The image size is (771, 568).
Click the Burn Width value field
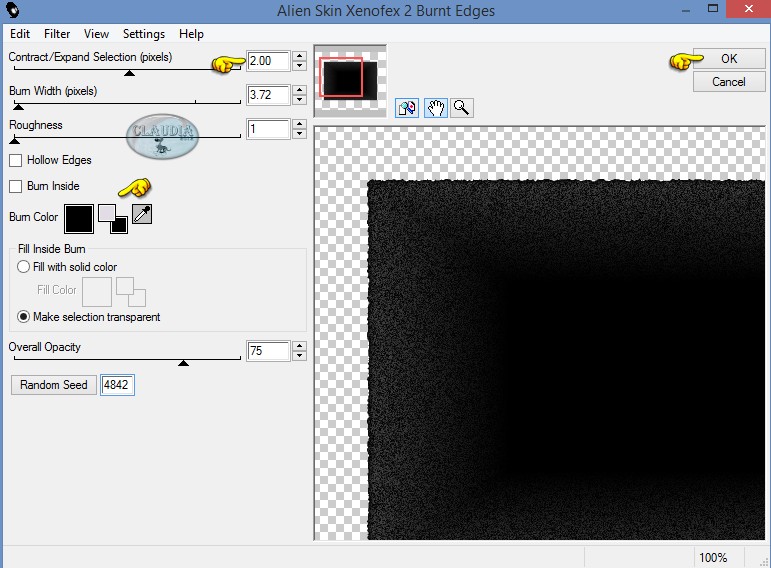[x=268, y=95]
